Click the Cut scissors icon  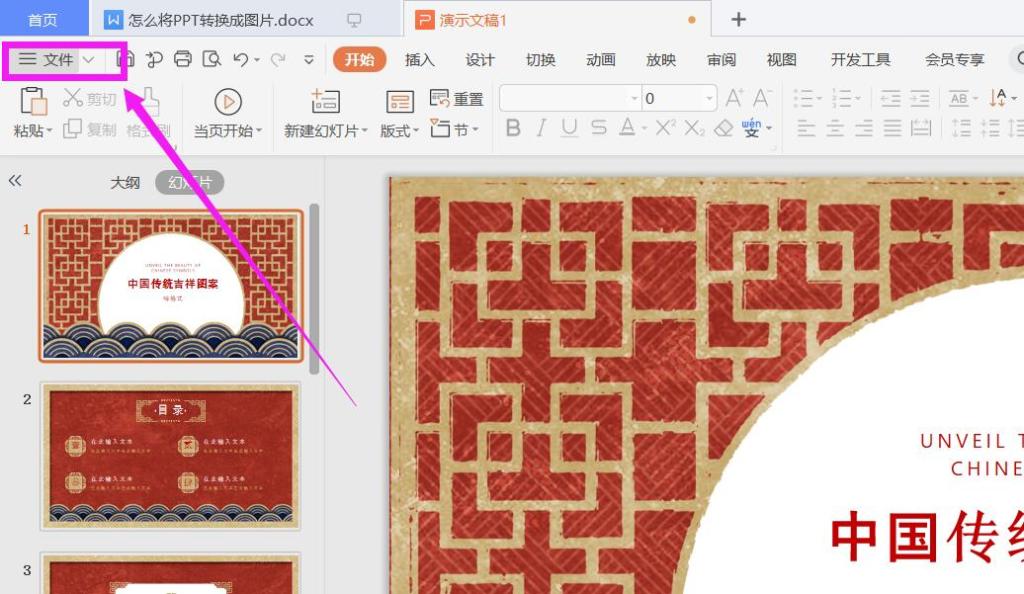[72, 98]
